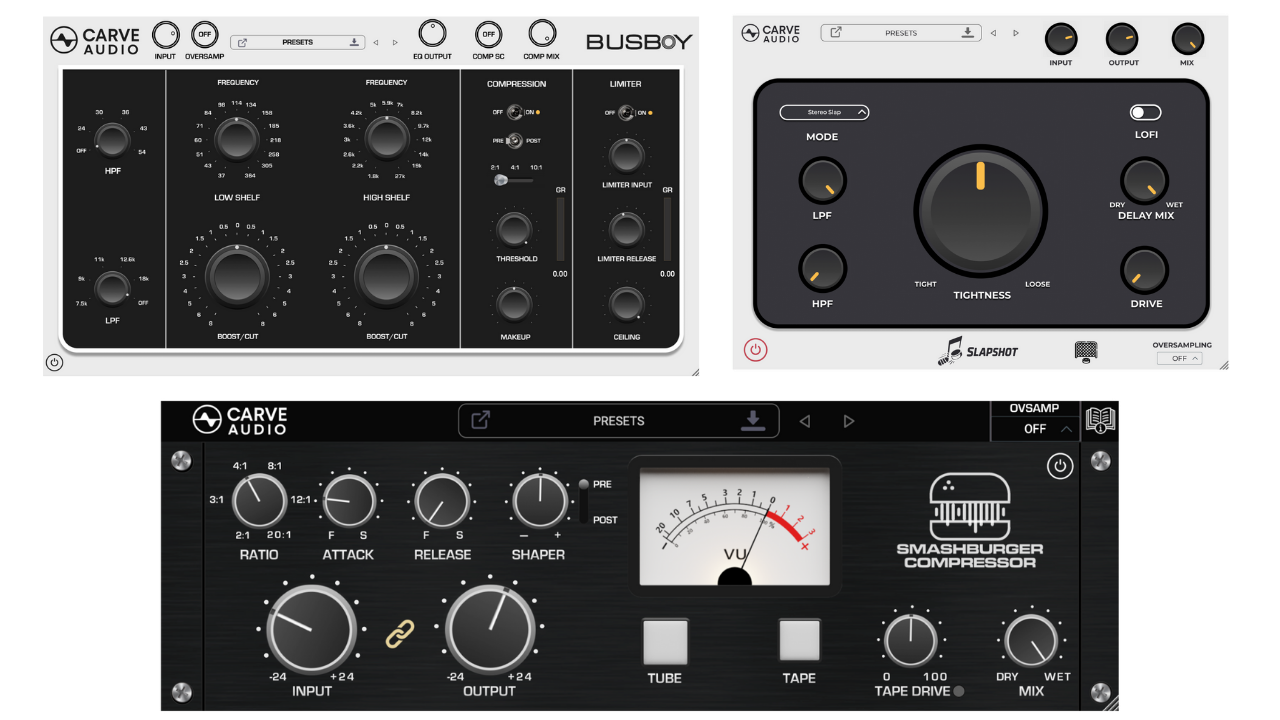This screenshot has width=1280, height=720.
Task: Open the Slapshot PRESETS menu
Action: coord(900,33)
